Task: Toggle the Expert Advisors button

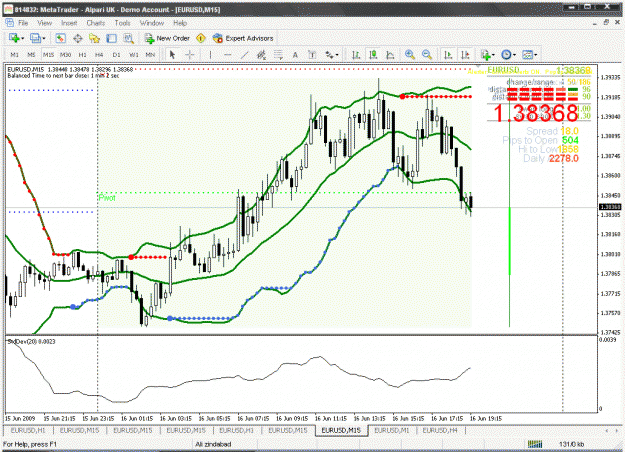Action: pyautogui.click(x=243, y=38)
